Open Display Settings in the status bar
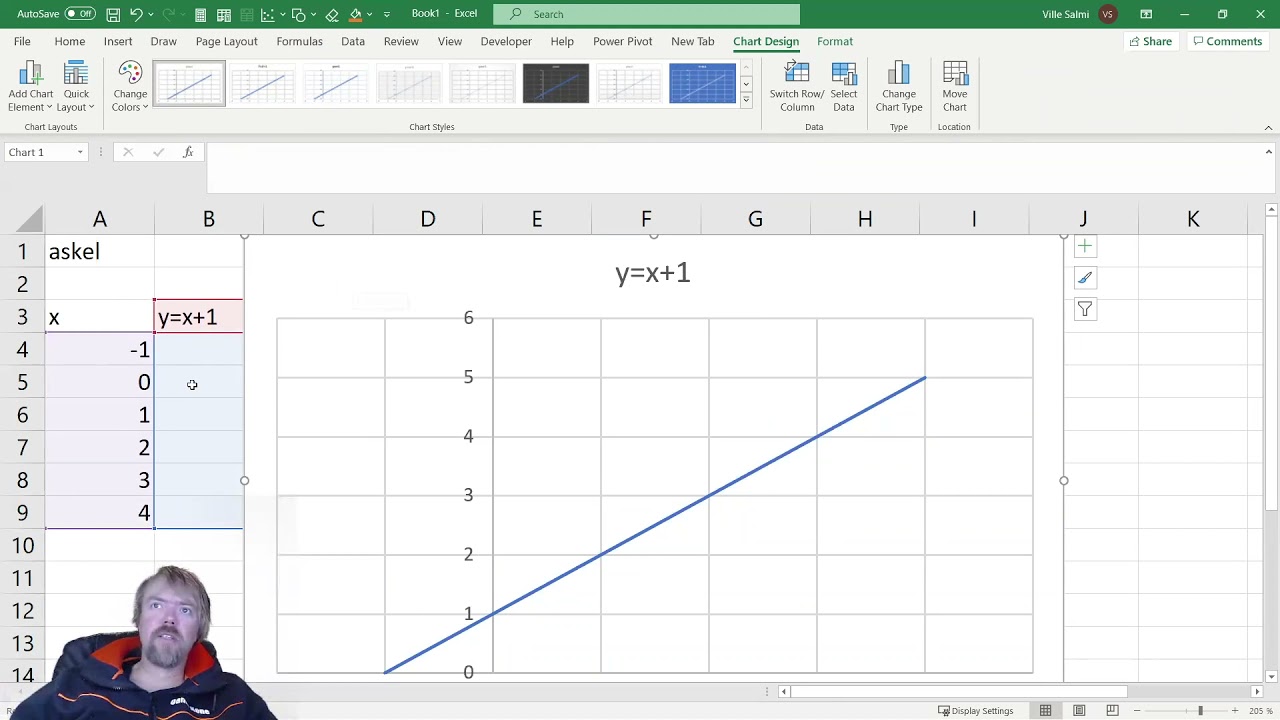 976,711
